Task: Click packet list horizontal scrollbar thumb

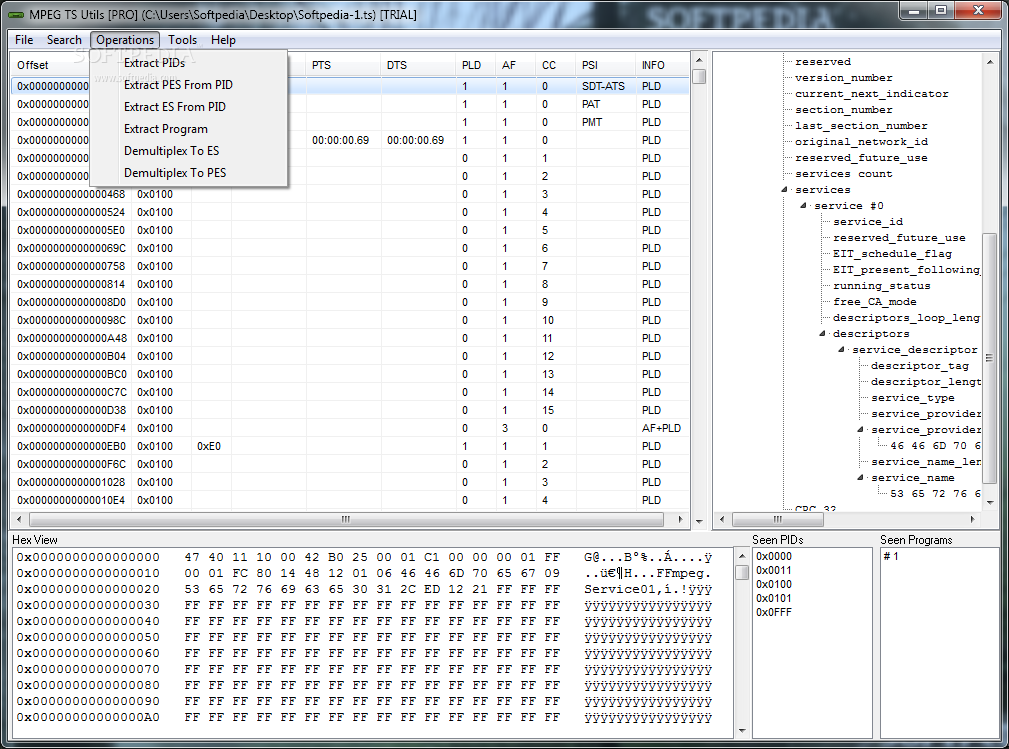Action: point(346,519)
